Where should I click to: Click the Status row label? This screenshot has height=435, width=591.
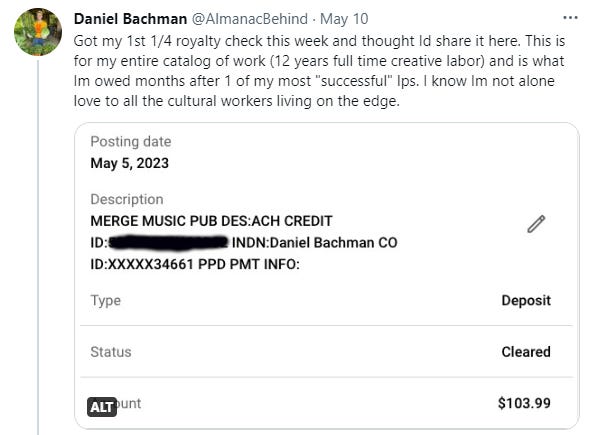pos(111,352)
